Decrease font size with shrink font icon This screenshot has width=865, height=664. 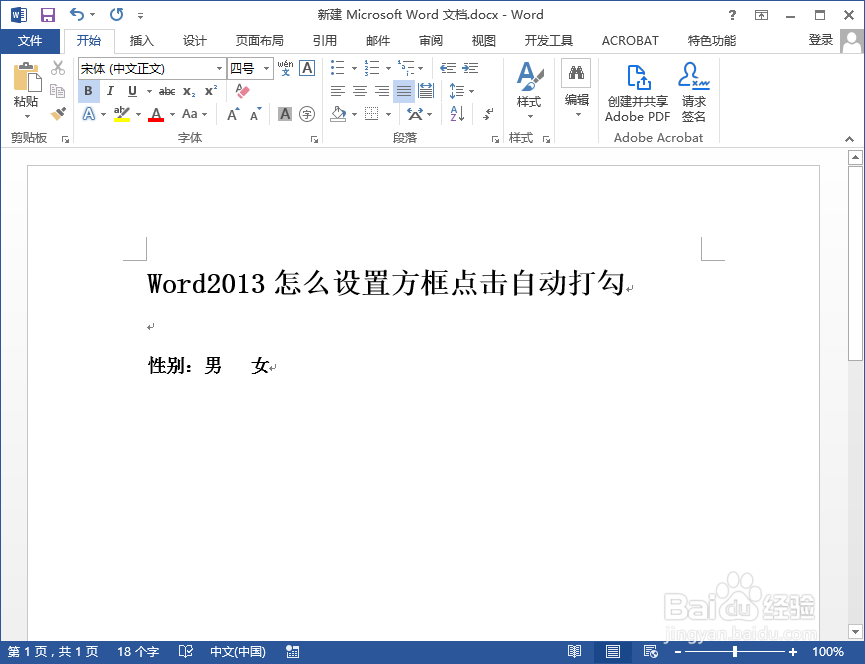pyautogui.click(x=255, y=114)
